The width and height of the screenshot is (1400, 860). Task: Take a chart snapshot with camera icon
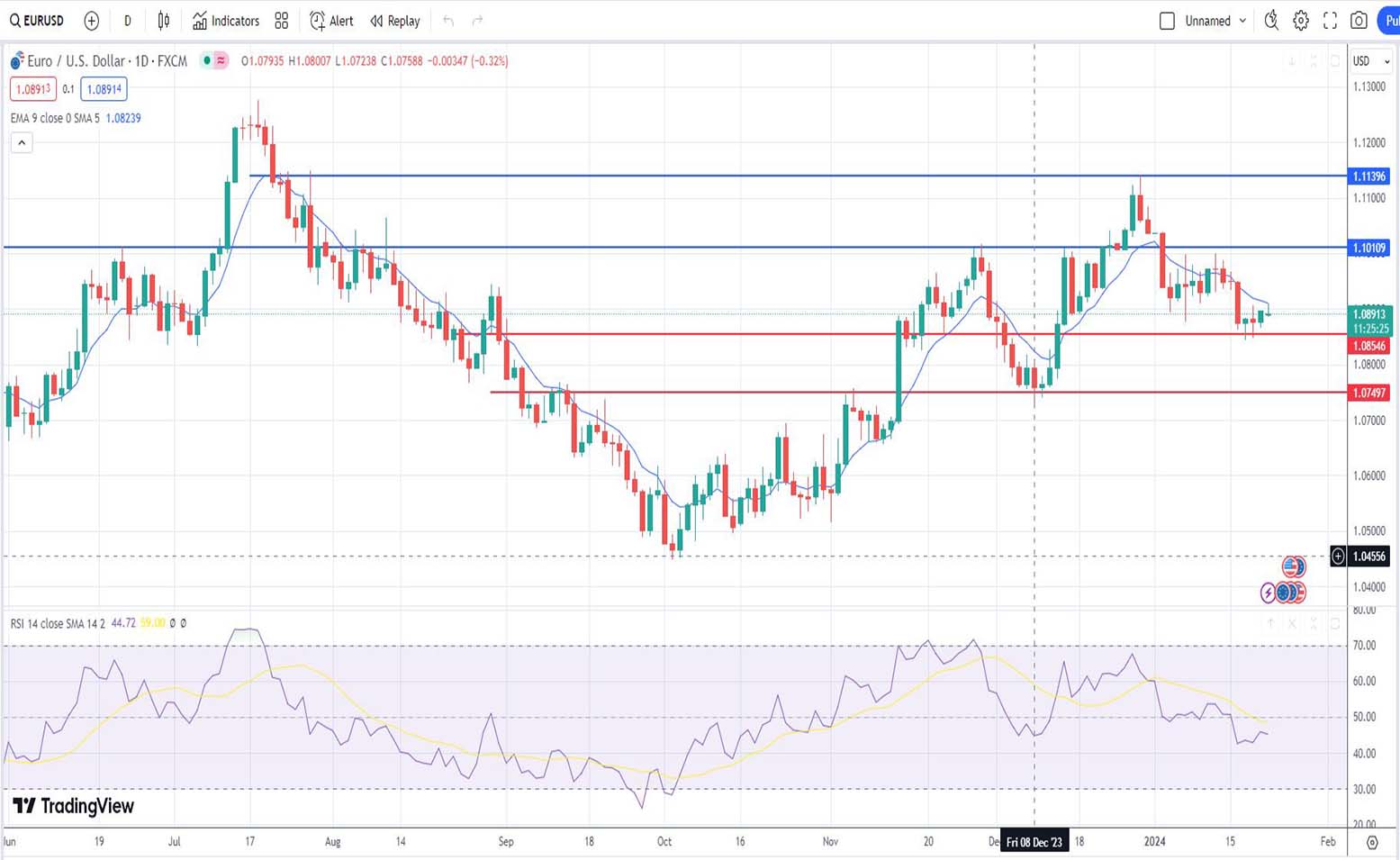click(1359, 21)
